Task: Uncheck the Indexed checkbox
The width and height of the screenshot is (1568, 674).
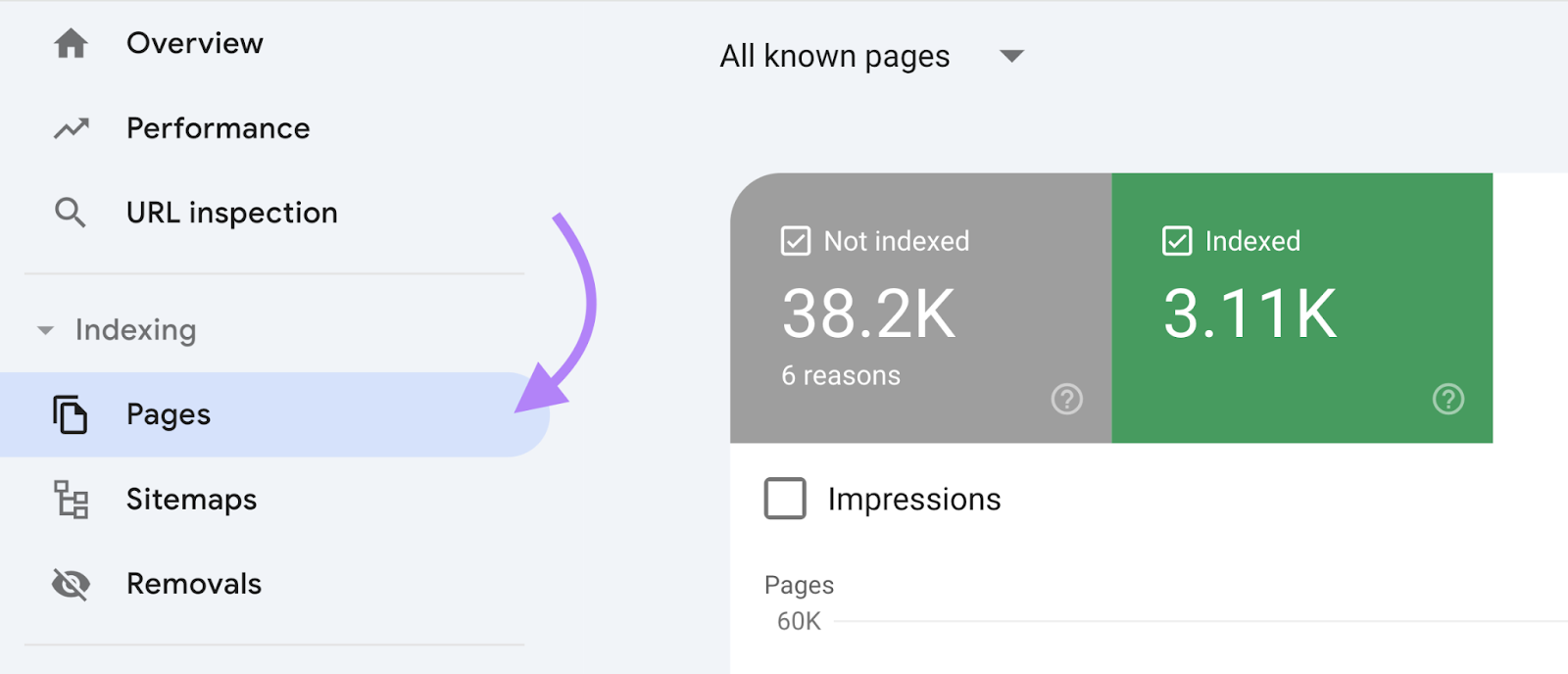Action: pos(1177,241)
